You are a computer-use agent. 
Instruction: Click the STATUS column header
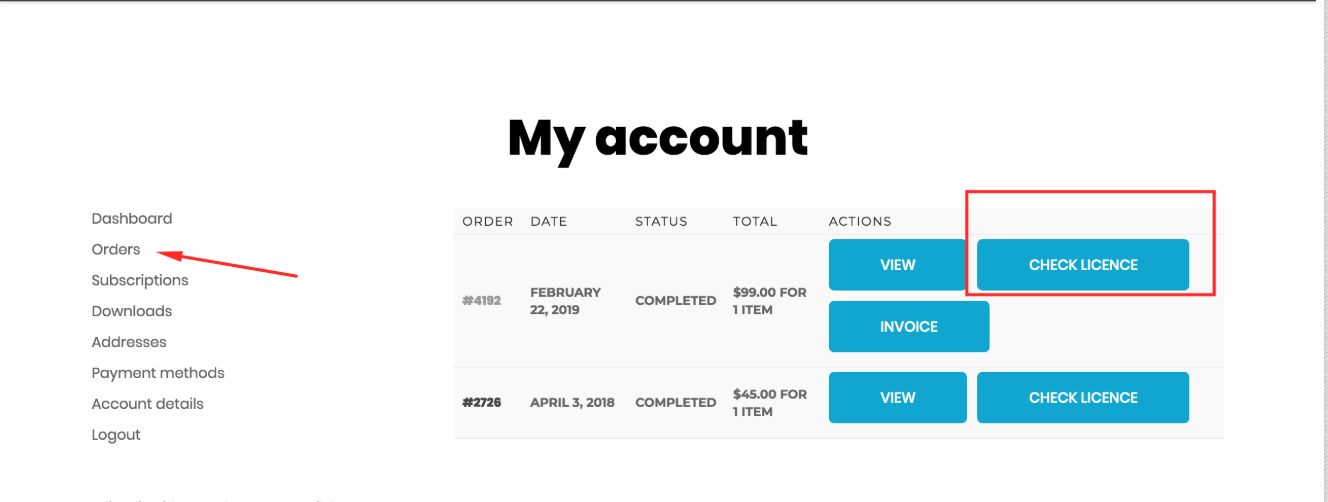661,221
